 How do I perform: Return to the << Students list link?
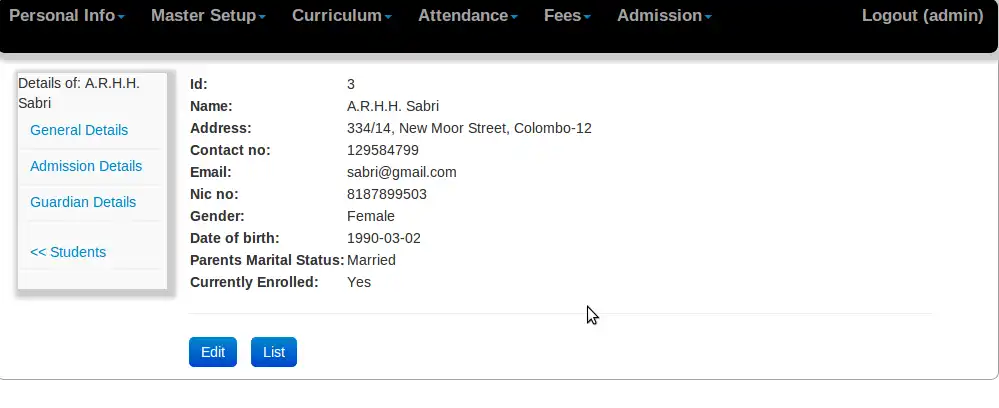pos(68,252)
